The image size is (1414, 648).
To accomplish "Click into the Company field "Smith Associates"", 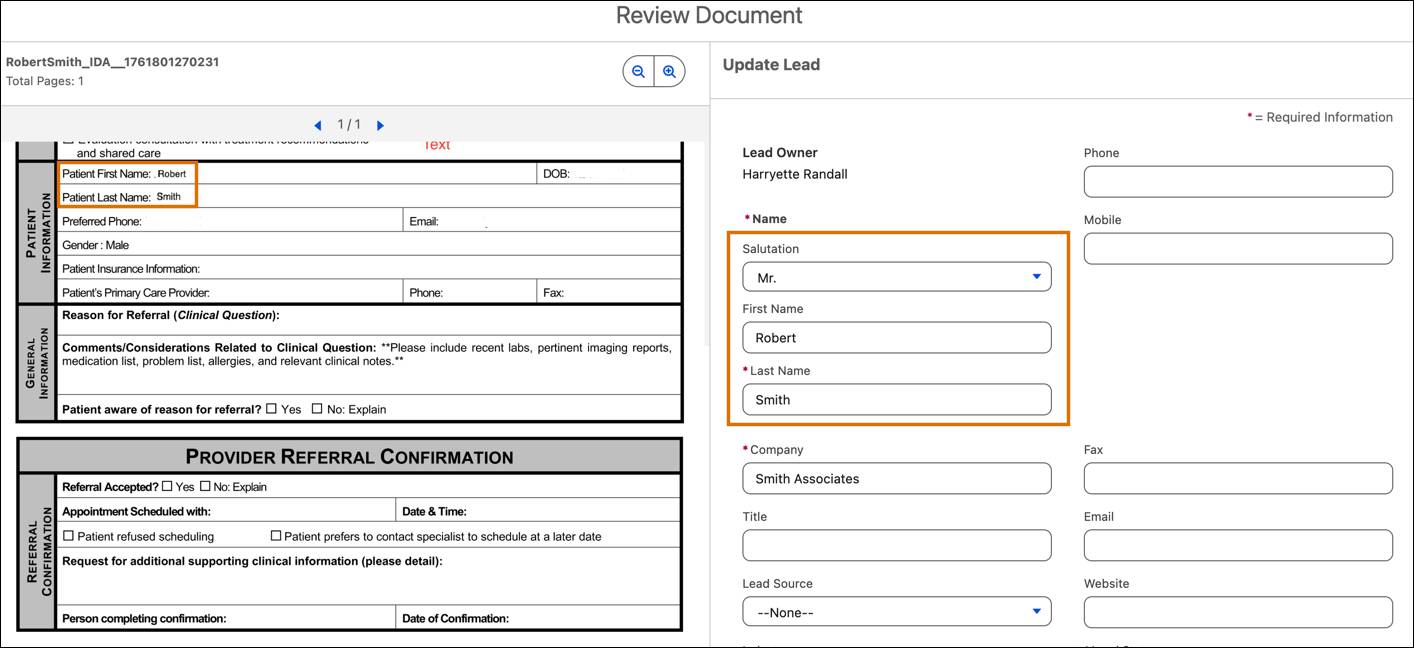I will (896, 478).
